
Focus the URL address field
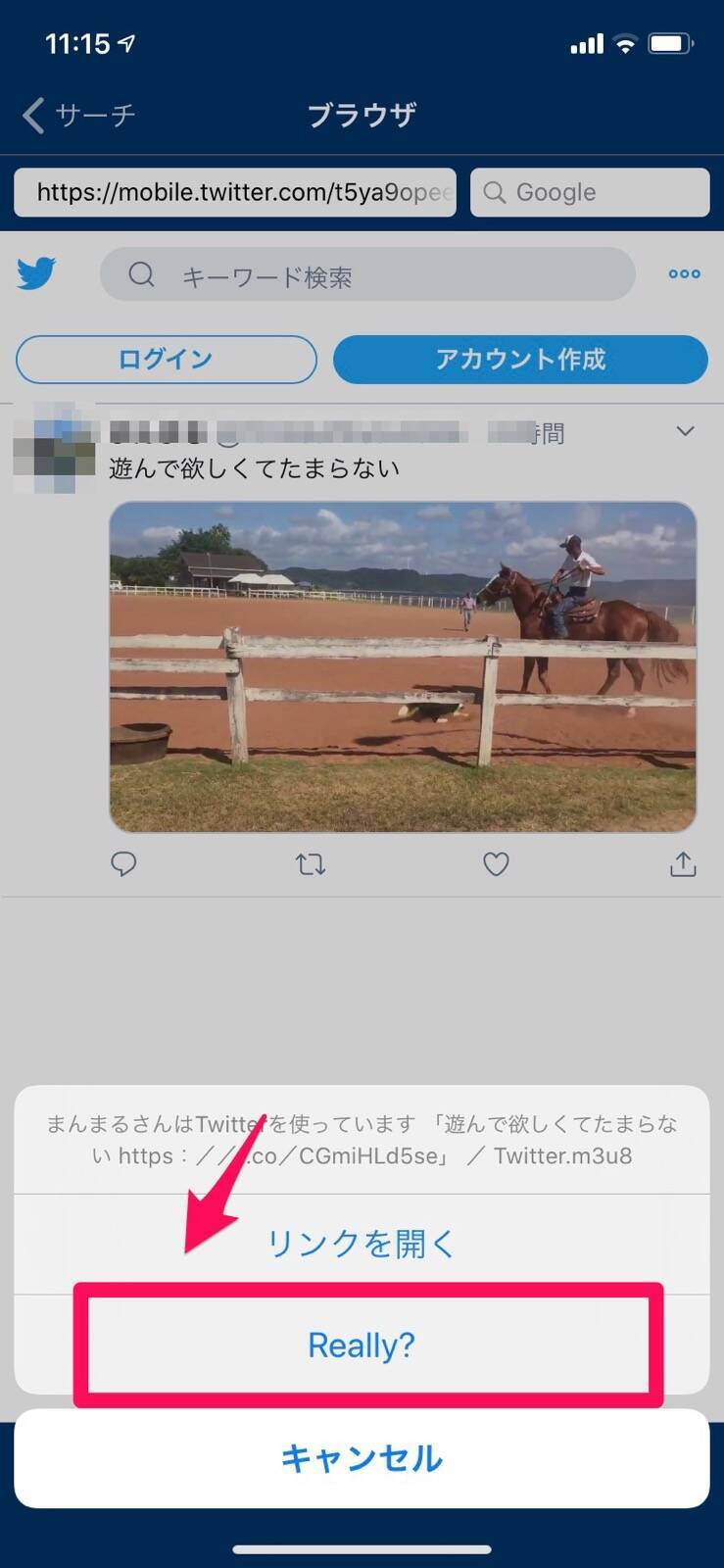(x=237, y=192)
